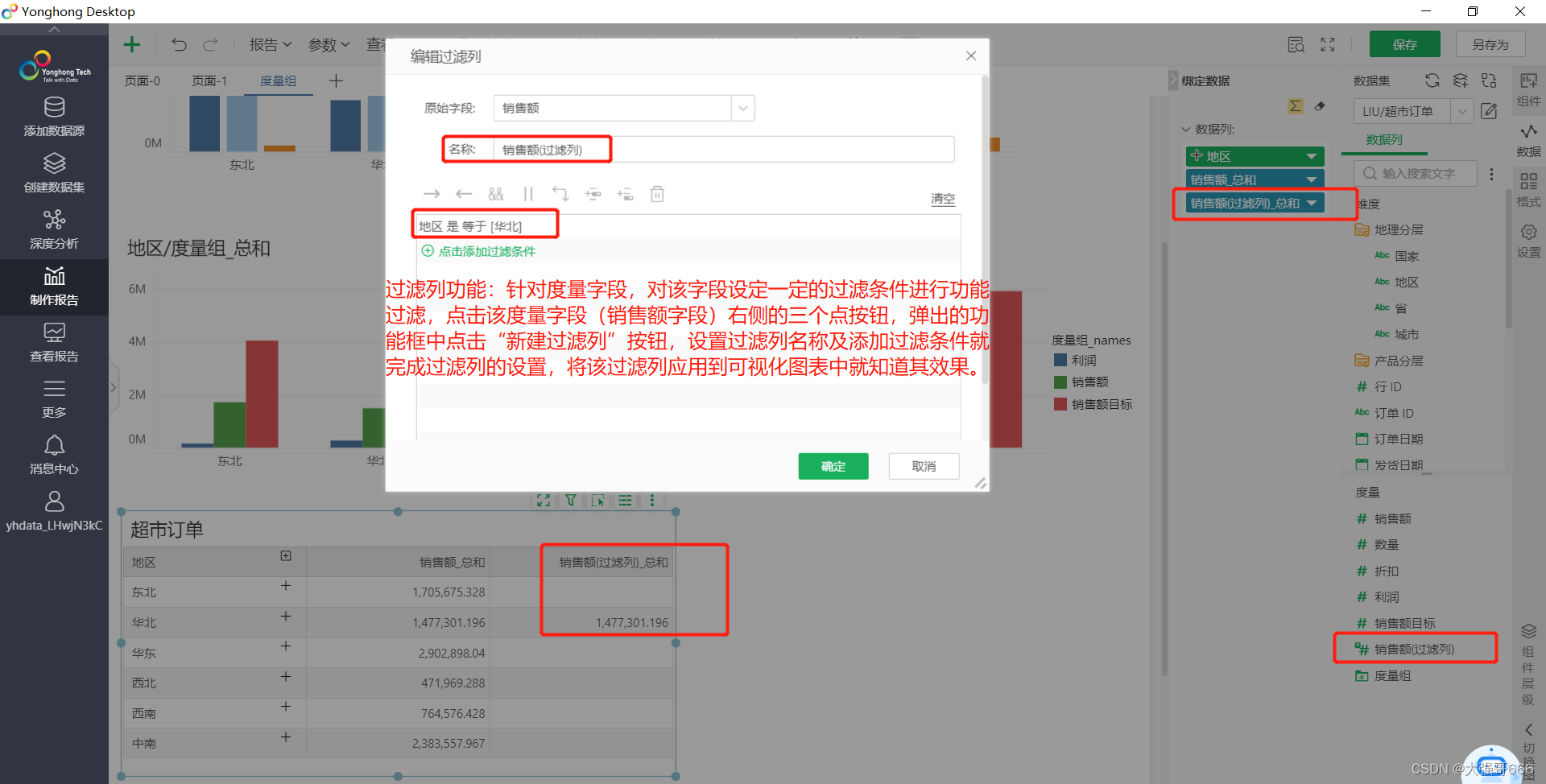Screen dimensions: 1546x784
Task: Select the 地区 是 等于 [华北] filter condition
Action: coord(470,226)
